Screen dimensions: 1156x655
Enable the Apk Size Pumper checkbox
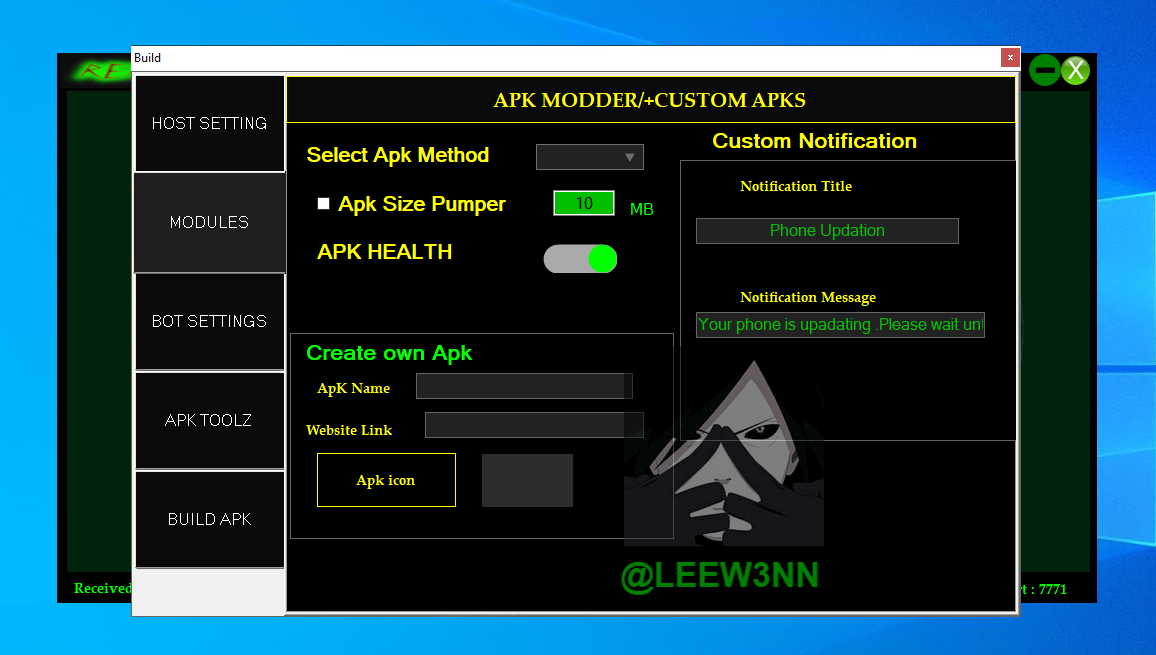(x=323, y=204)
